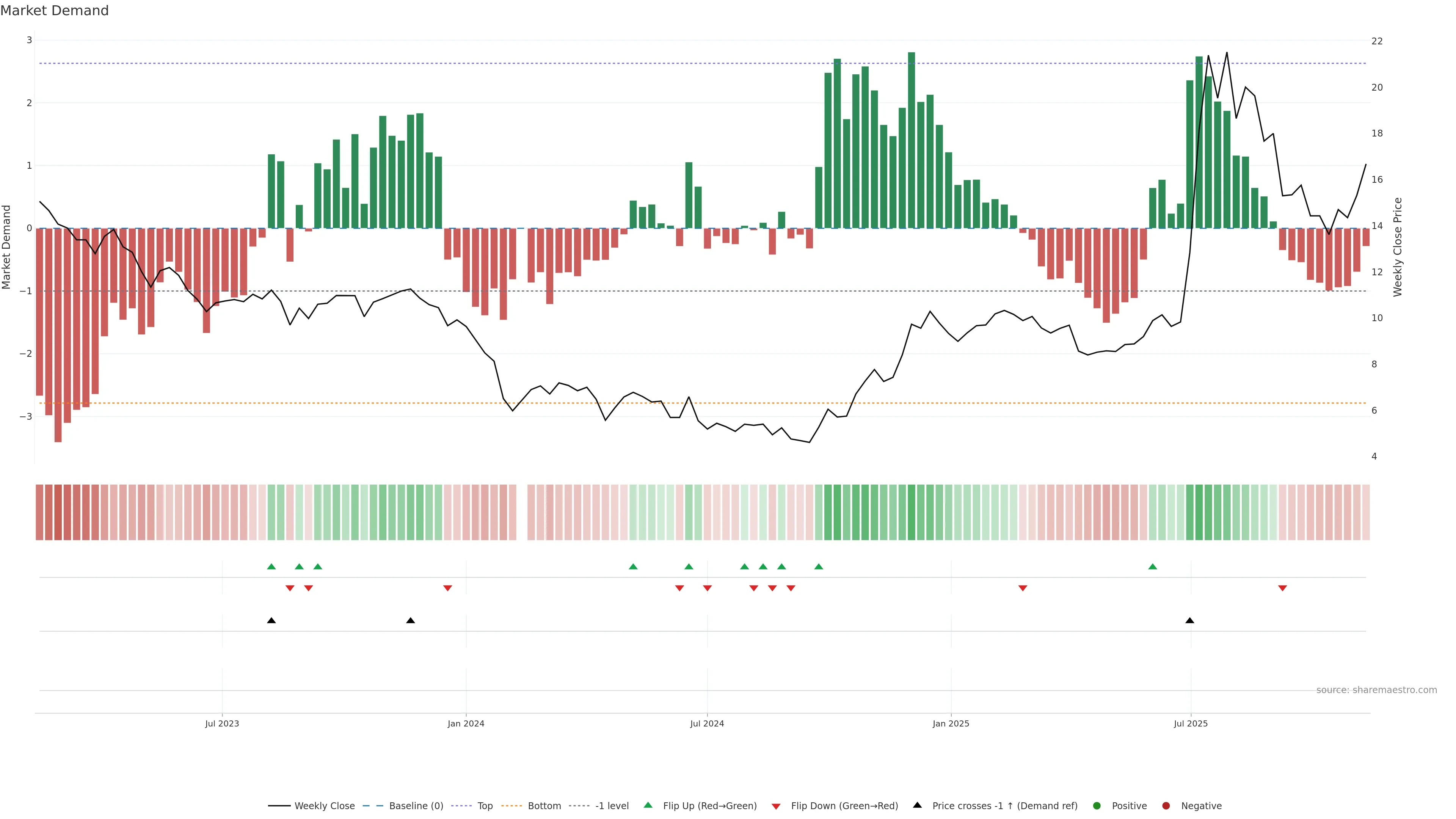Click the darkest red heatmap cell at far left
Image resolution: width=1456 pixels, height=819 pixels.
point(58,512)
